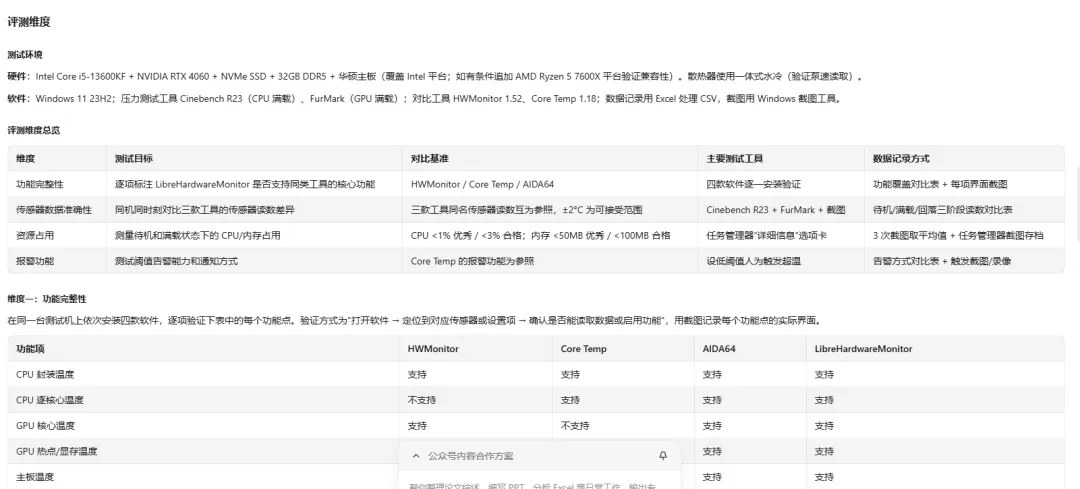
Task: Click 支持 under HWMonitor for GPU 核心温度
Action: (x=417, y=426)
